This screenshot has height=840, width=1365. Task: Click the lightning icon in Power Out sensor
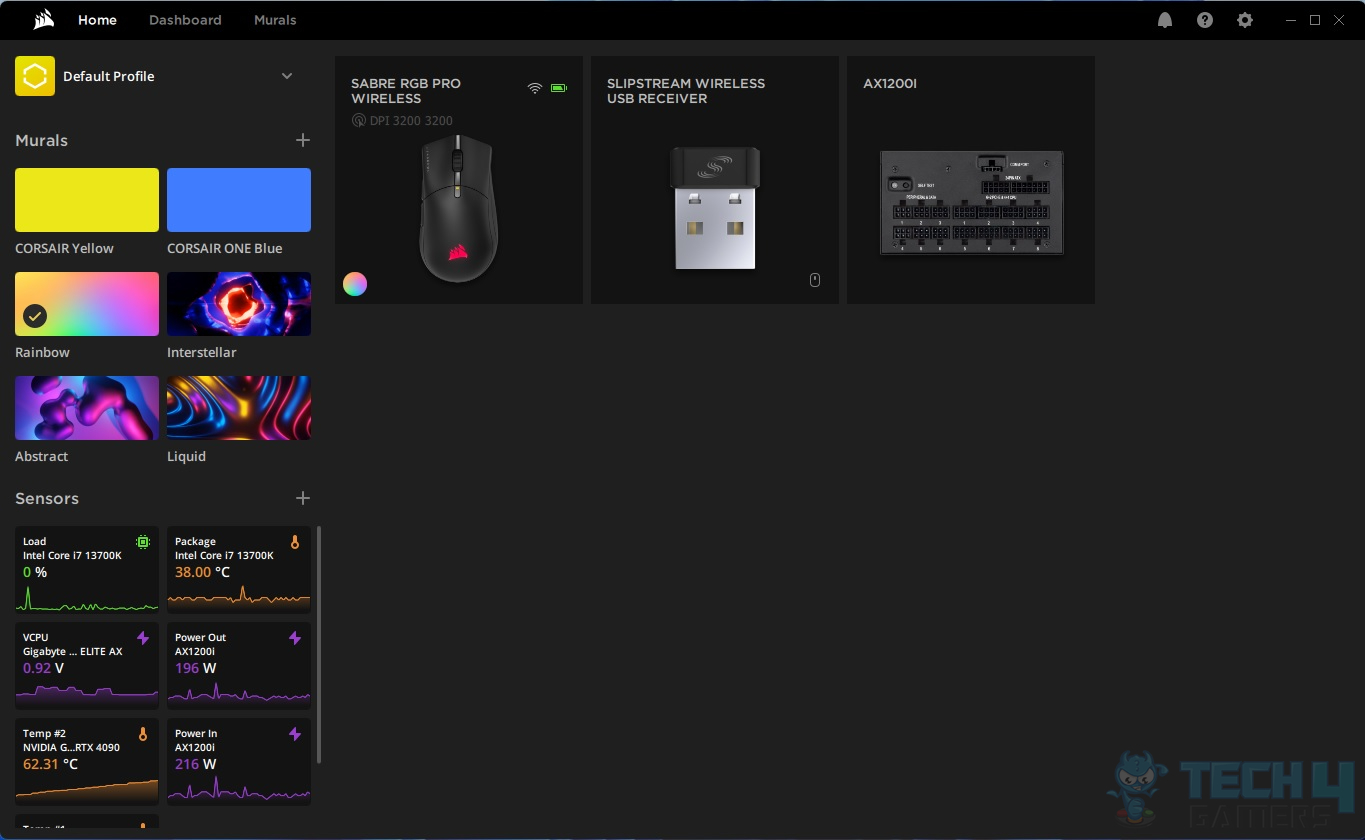295,638
